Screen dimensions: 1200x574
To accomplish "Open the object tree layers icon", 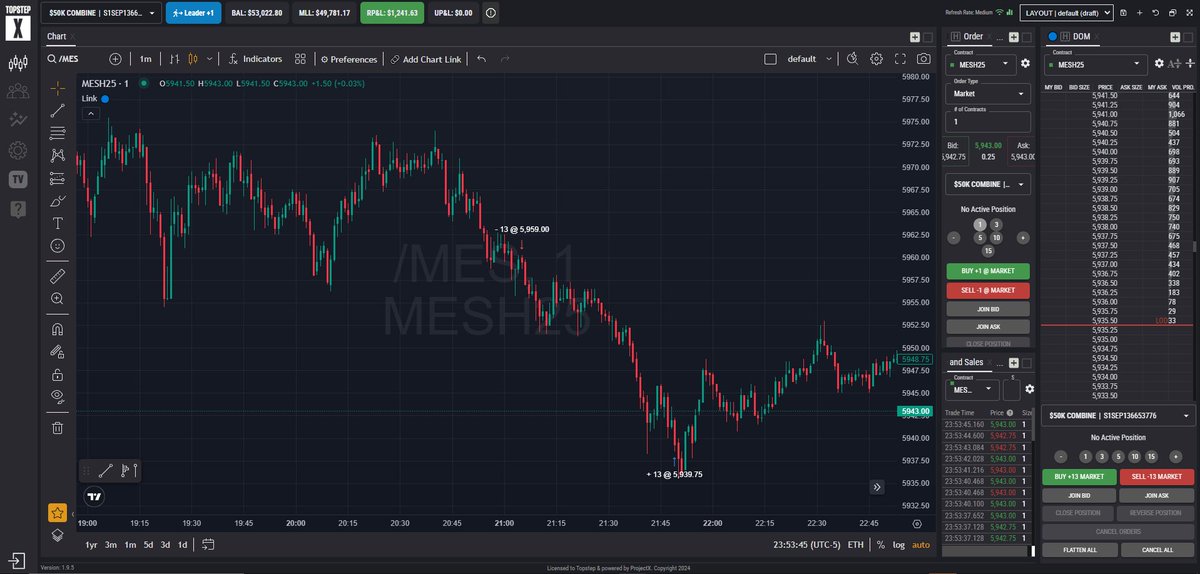I will pyautogui.click(x=57, y=535).
